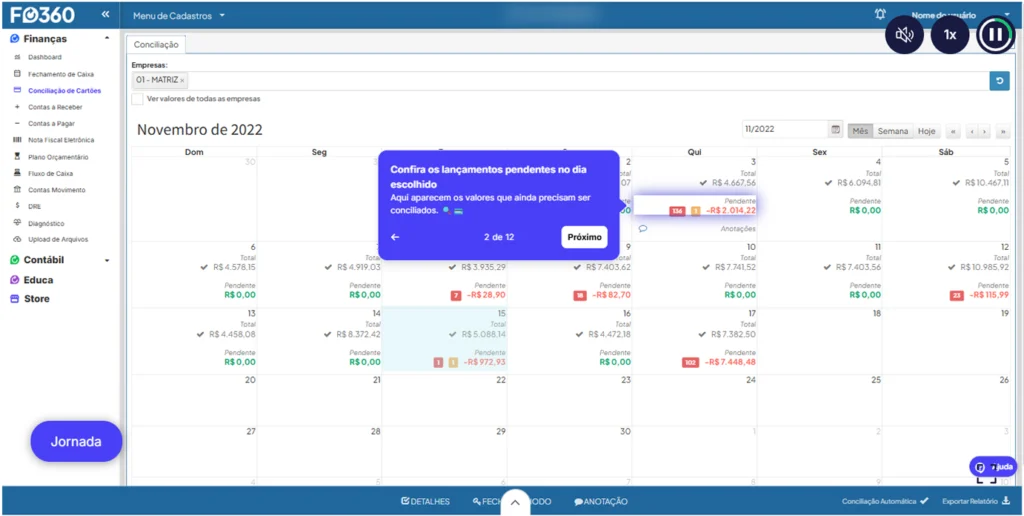This screenshot has width=1024, height=516.
Task: Click total R$ 10.467,11 on day 5
Action: pos(987,183)
